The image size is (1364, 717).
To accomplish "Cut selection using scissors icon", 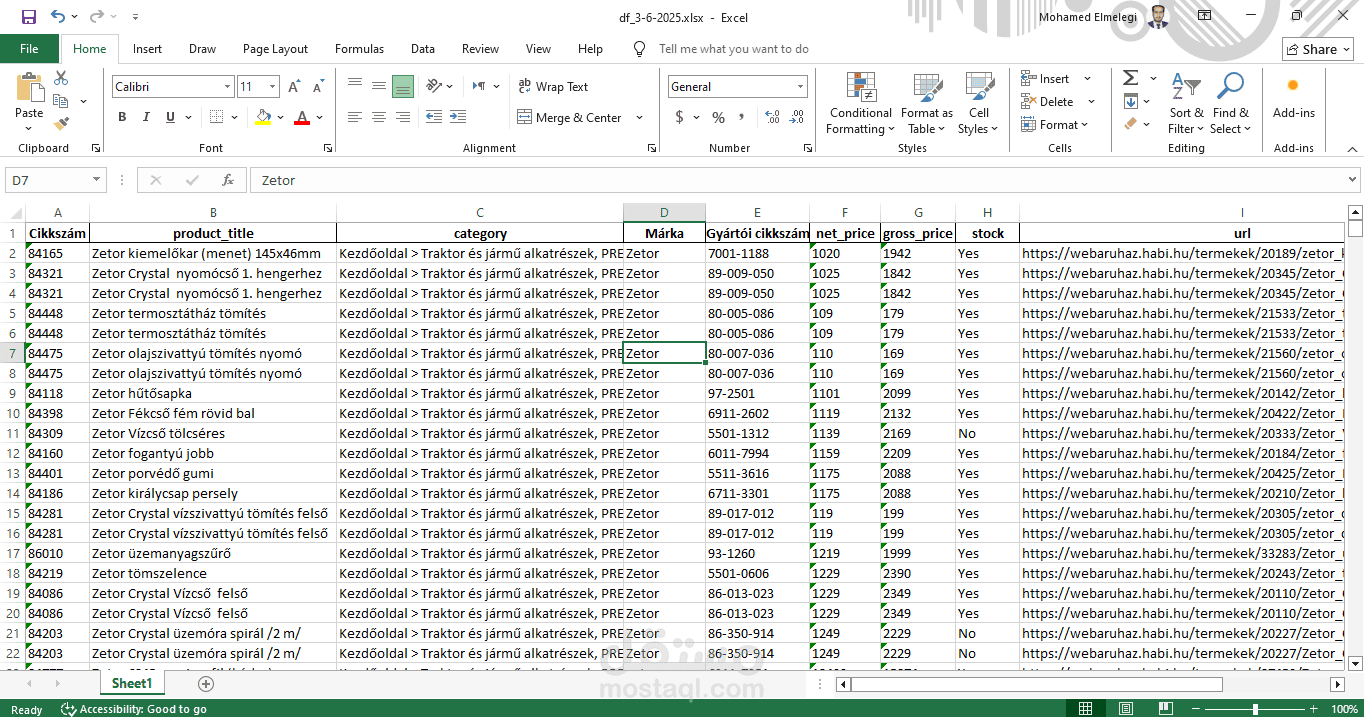I will [61, 78].
